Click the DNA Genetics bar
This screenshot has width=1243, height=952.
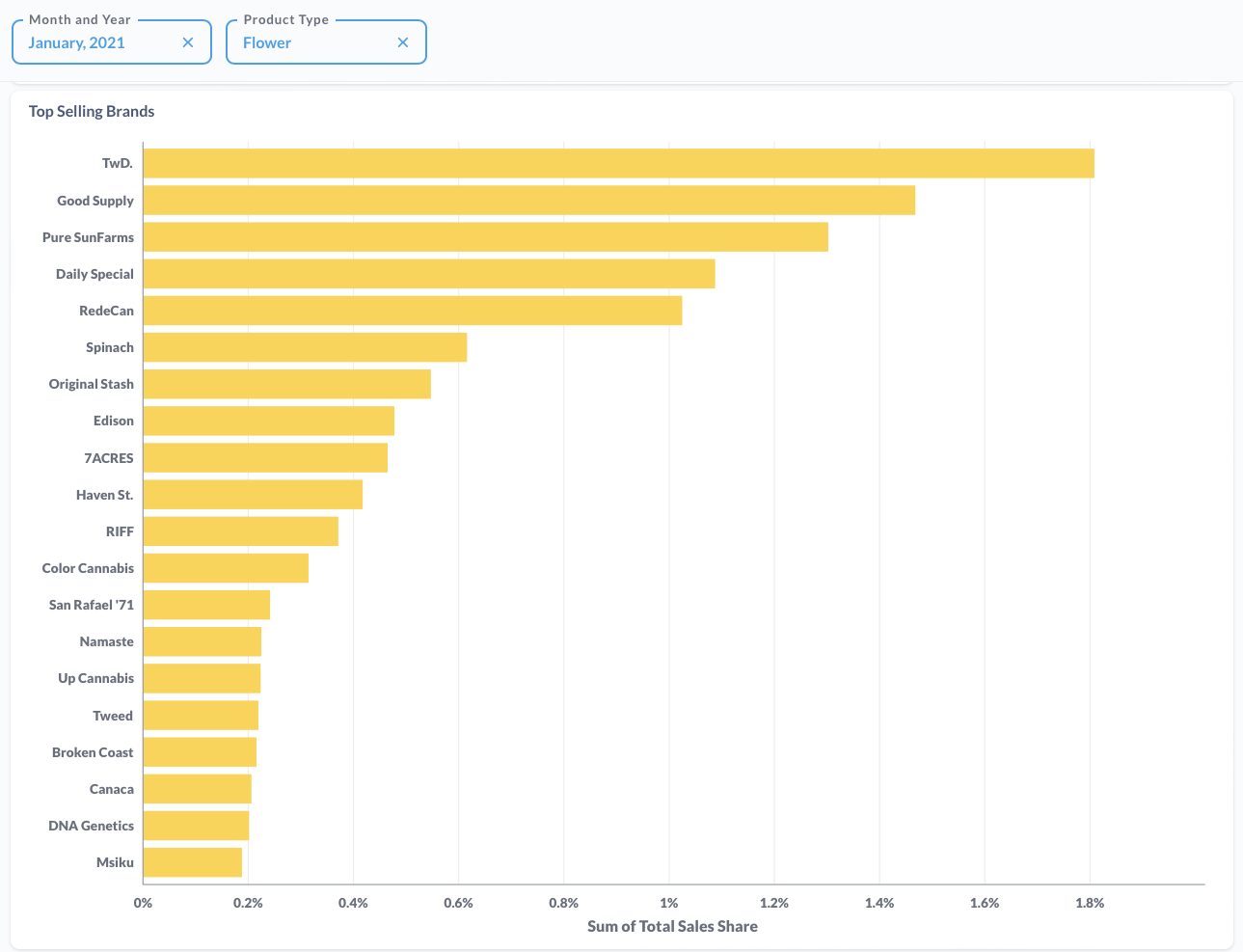tap(196, 826)
